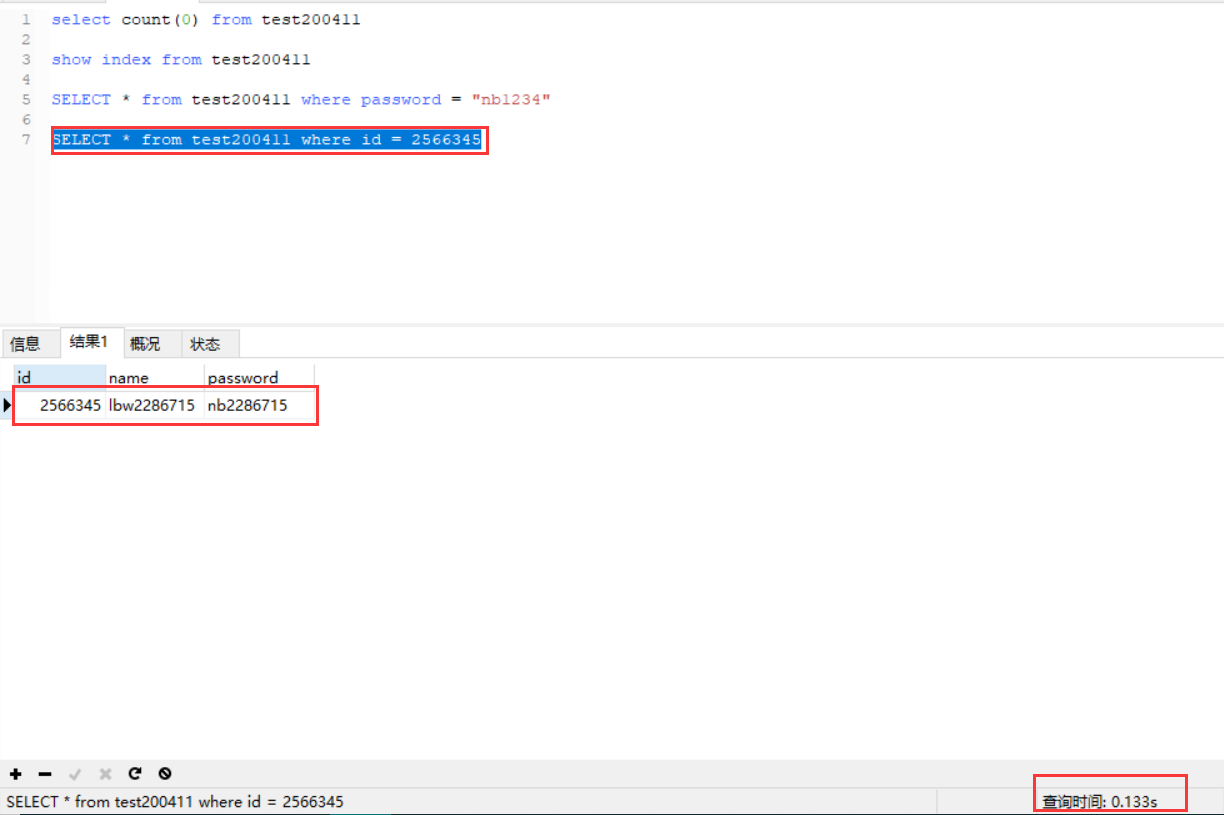1224x815 pixels.
Task: Click the apply changes checkmark icon
Action: [x=75, y=774]
